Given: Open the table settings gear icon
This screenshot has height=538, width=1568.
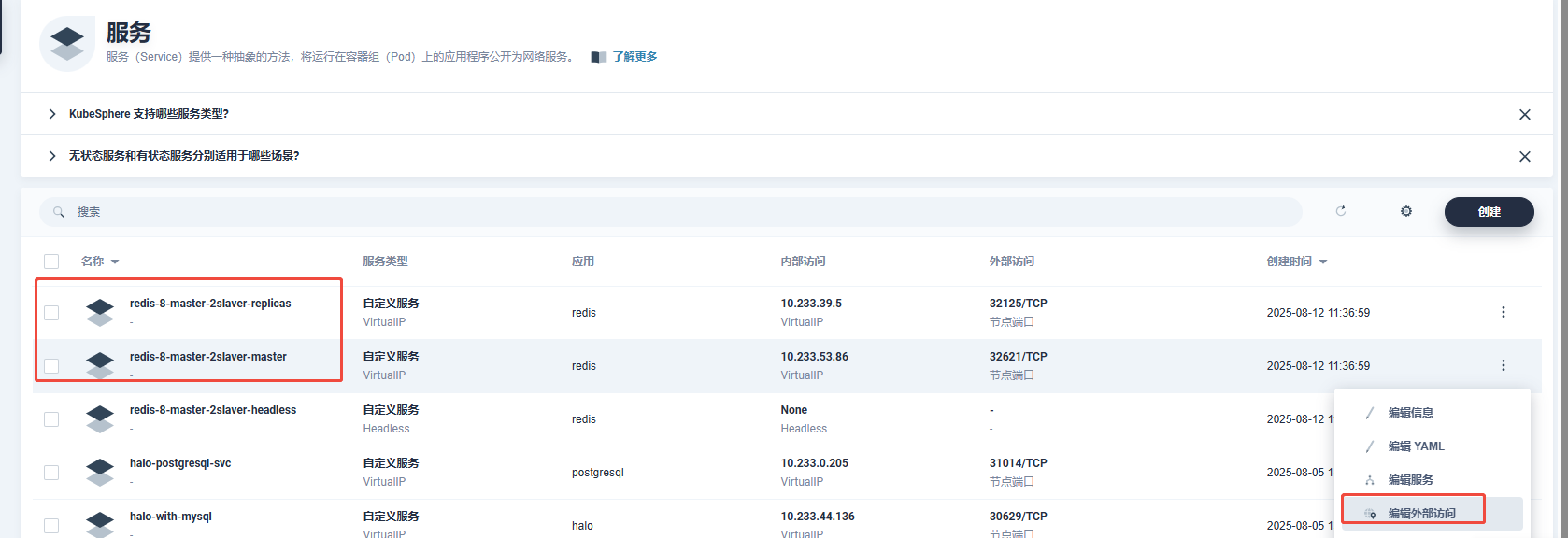Looking at the screenshot, I should pos(1405,212).
